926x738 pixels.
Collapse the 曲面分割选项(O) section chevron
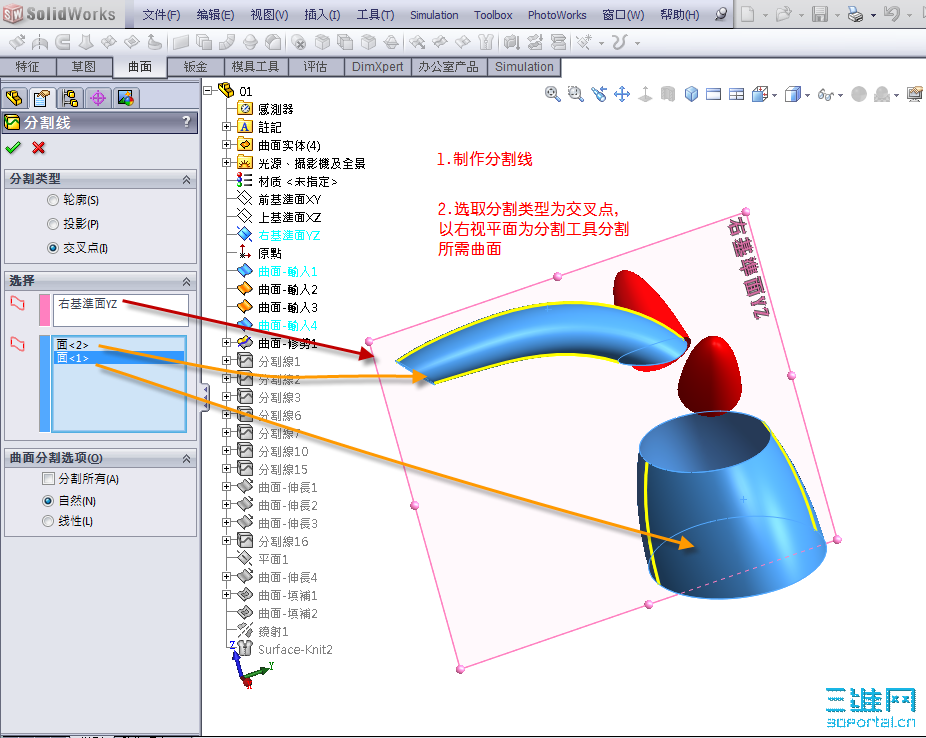tap(187, 458)
